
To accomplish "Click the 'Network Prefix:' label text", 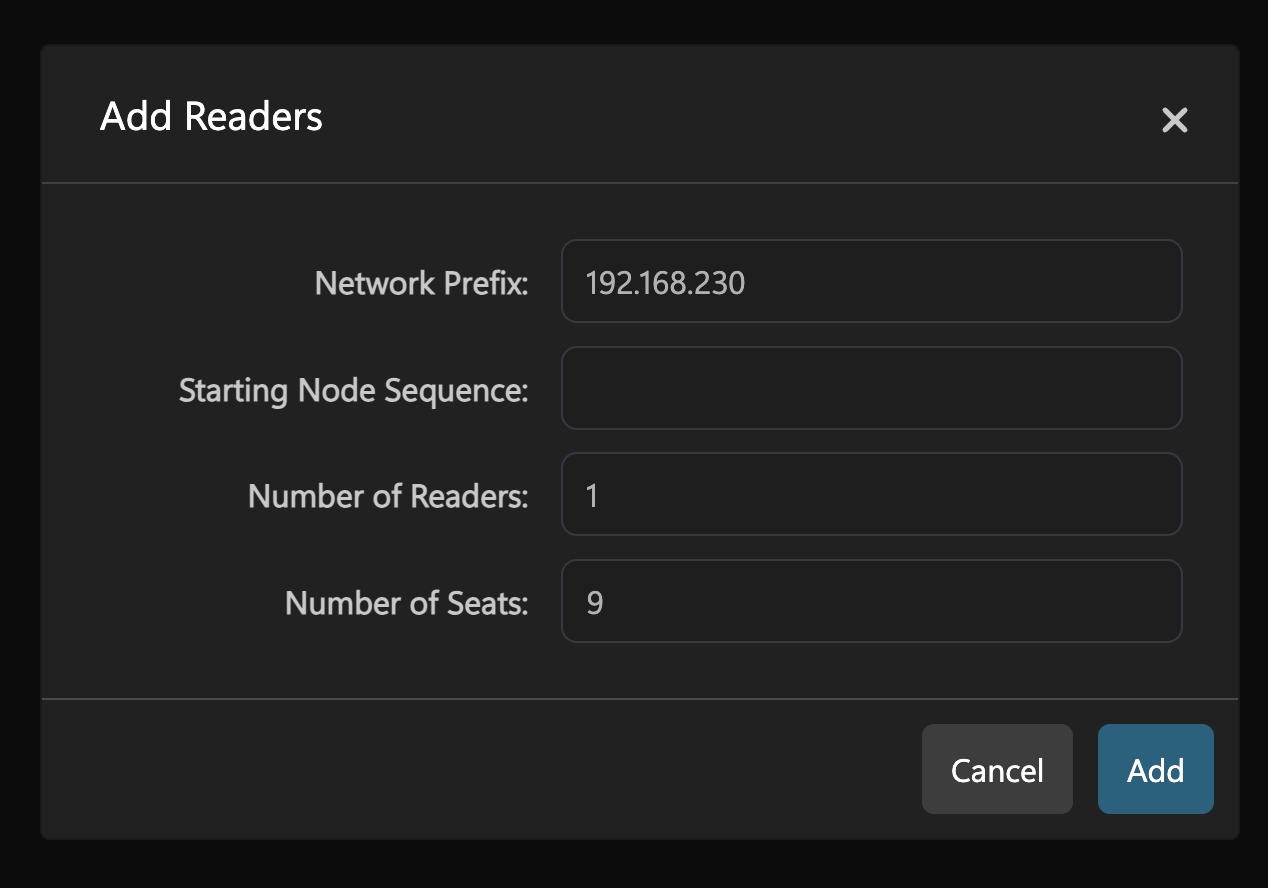I will point(421,283).
